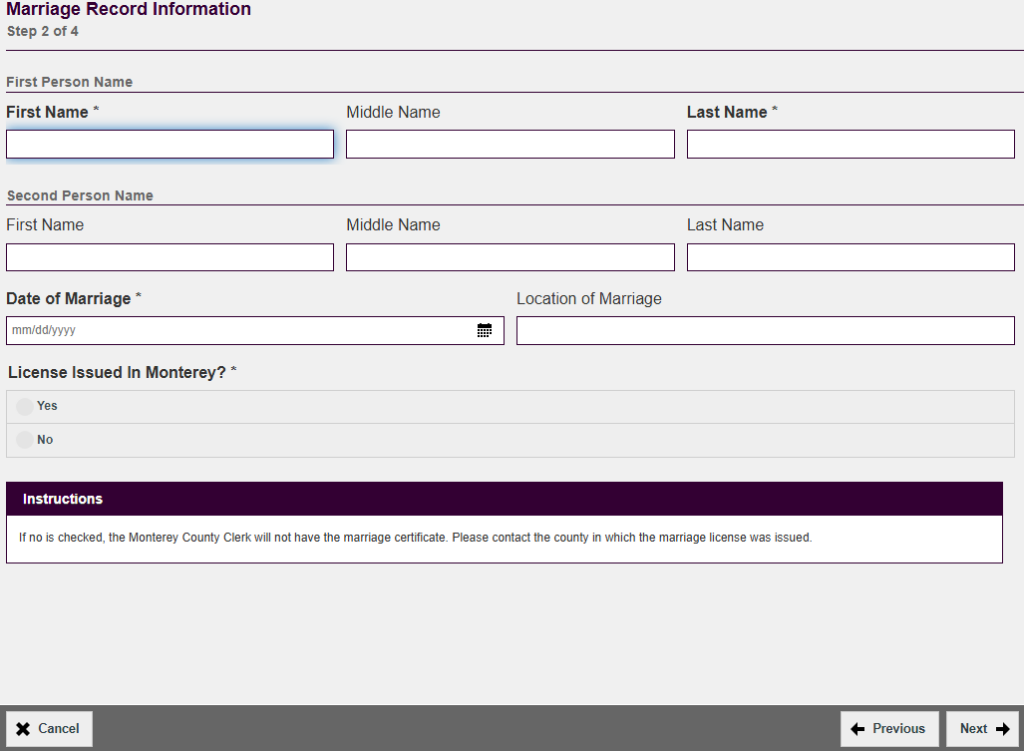Click the first person's Middle Name field
The width and height of the screenshot is (1024, 751).
tap(510, 144)
